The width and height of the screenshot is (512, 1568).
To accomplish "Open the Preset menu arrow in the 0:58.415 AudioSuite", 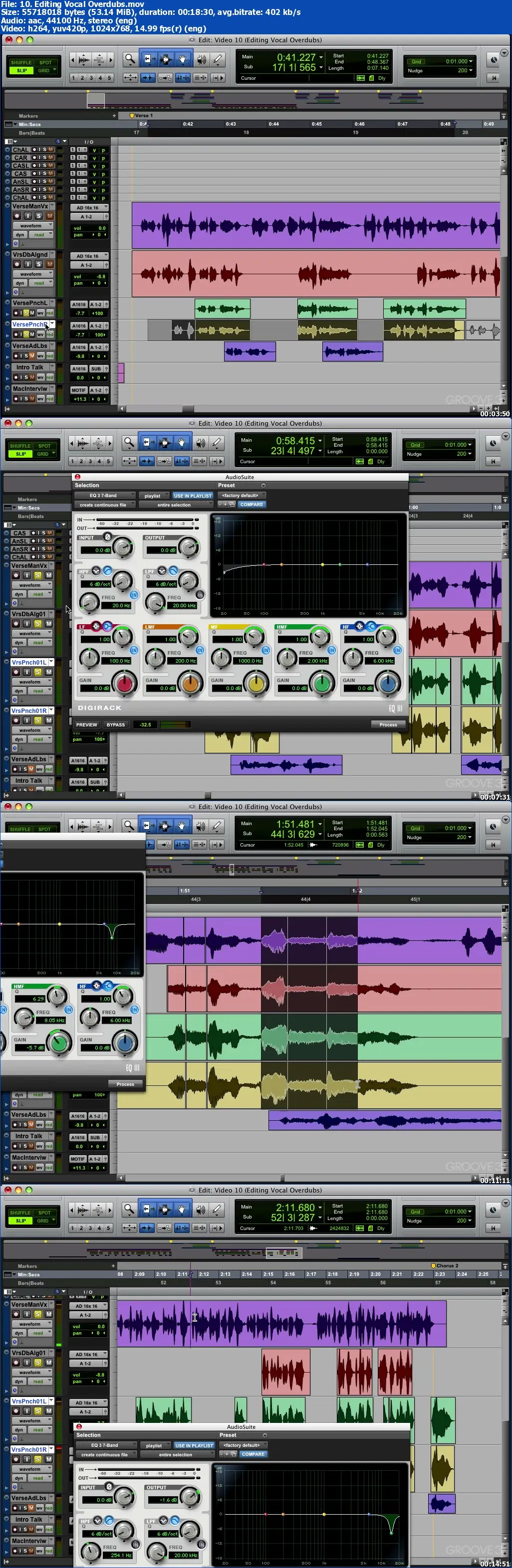I will point(263,485).
